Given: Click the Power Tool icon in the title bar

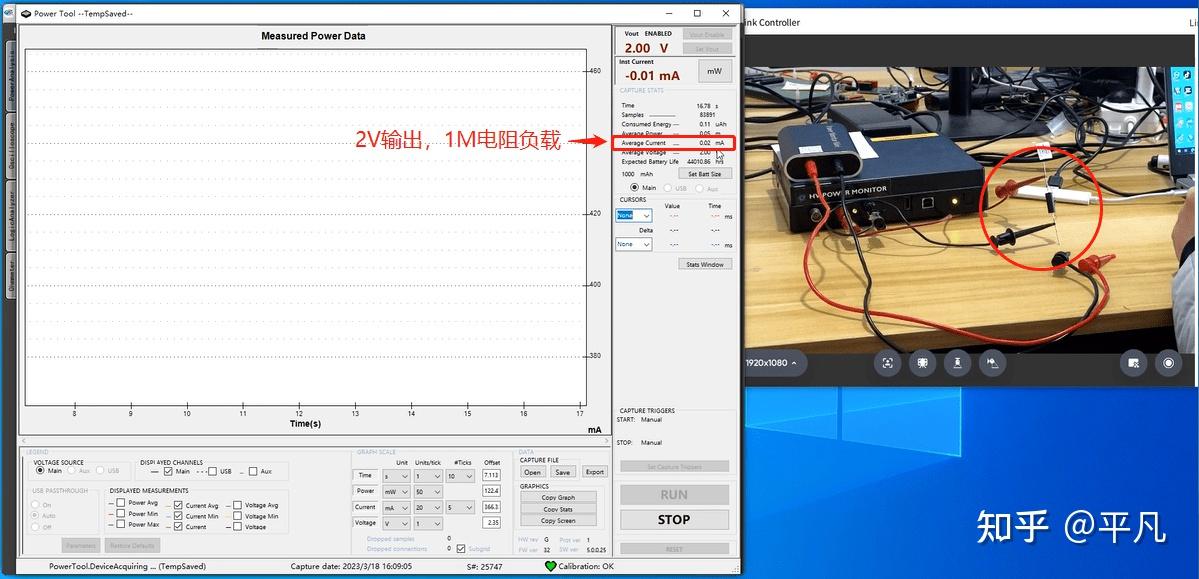Looking at the screenshot, I should (27, 13).
